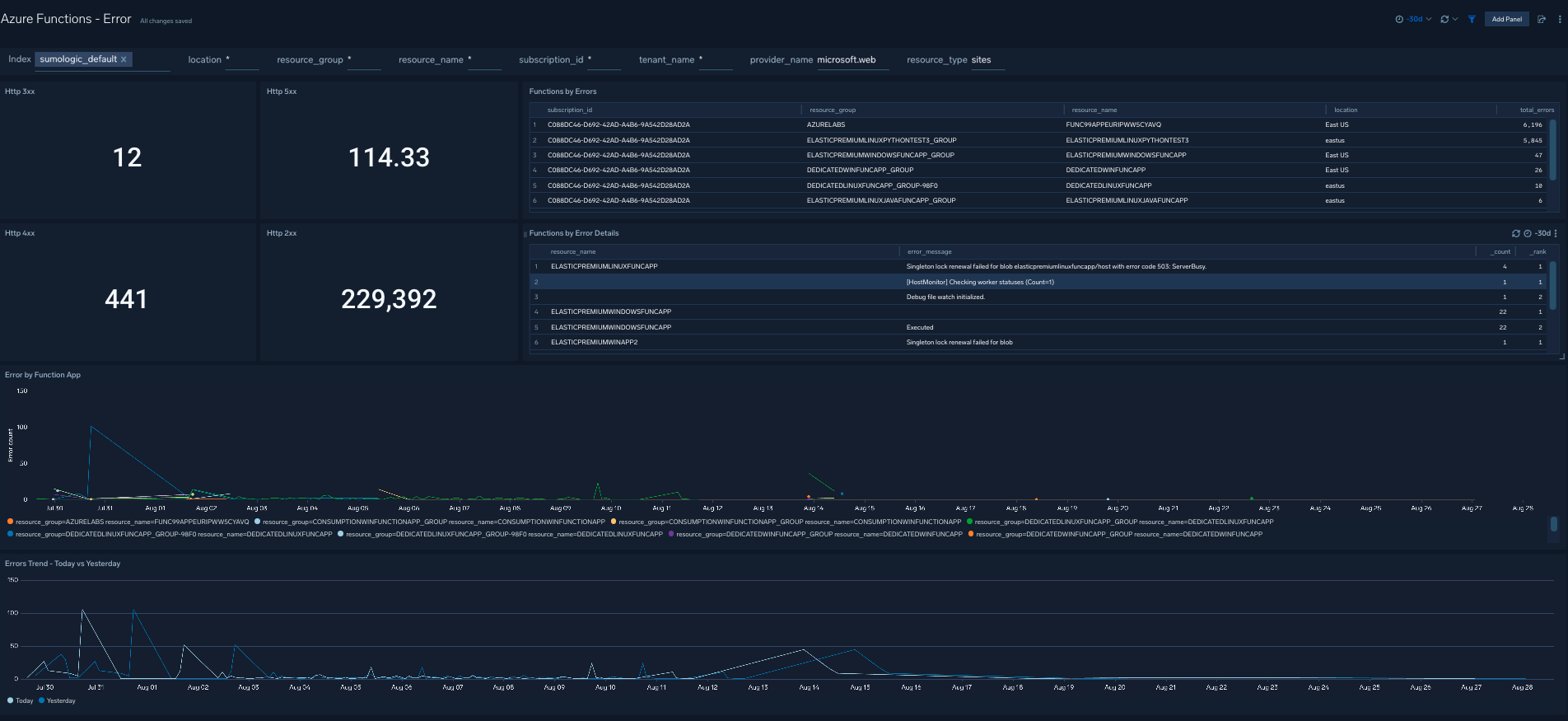The height and width of the screenshot is (721, 1568).
Task: Click the resource_group filter field
Action: pyautogui.click(x=363, y=60)
